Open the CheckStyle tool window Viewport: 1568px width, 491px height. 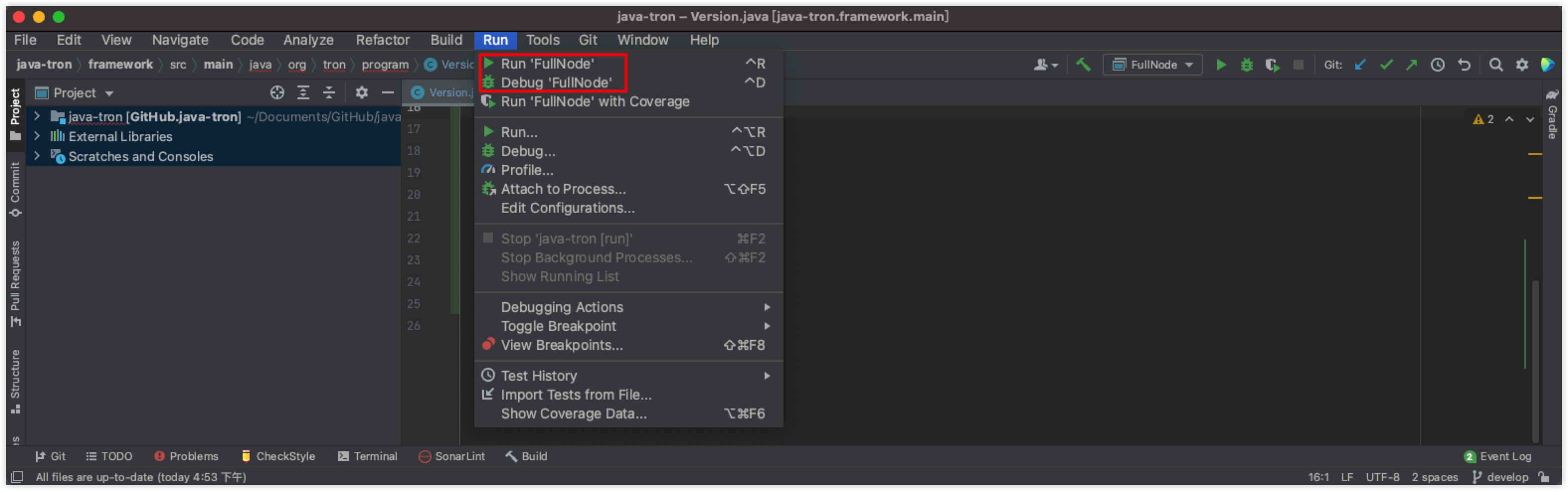point(278,456)
